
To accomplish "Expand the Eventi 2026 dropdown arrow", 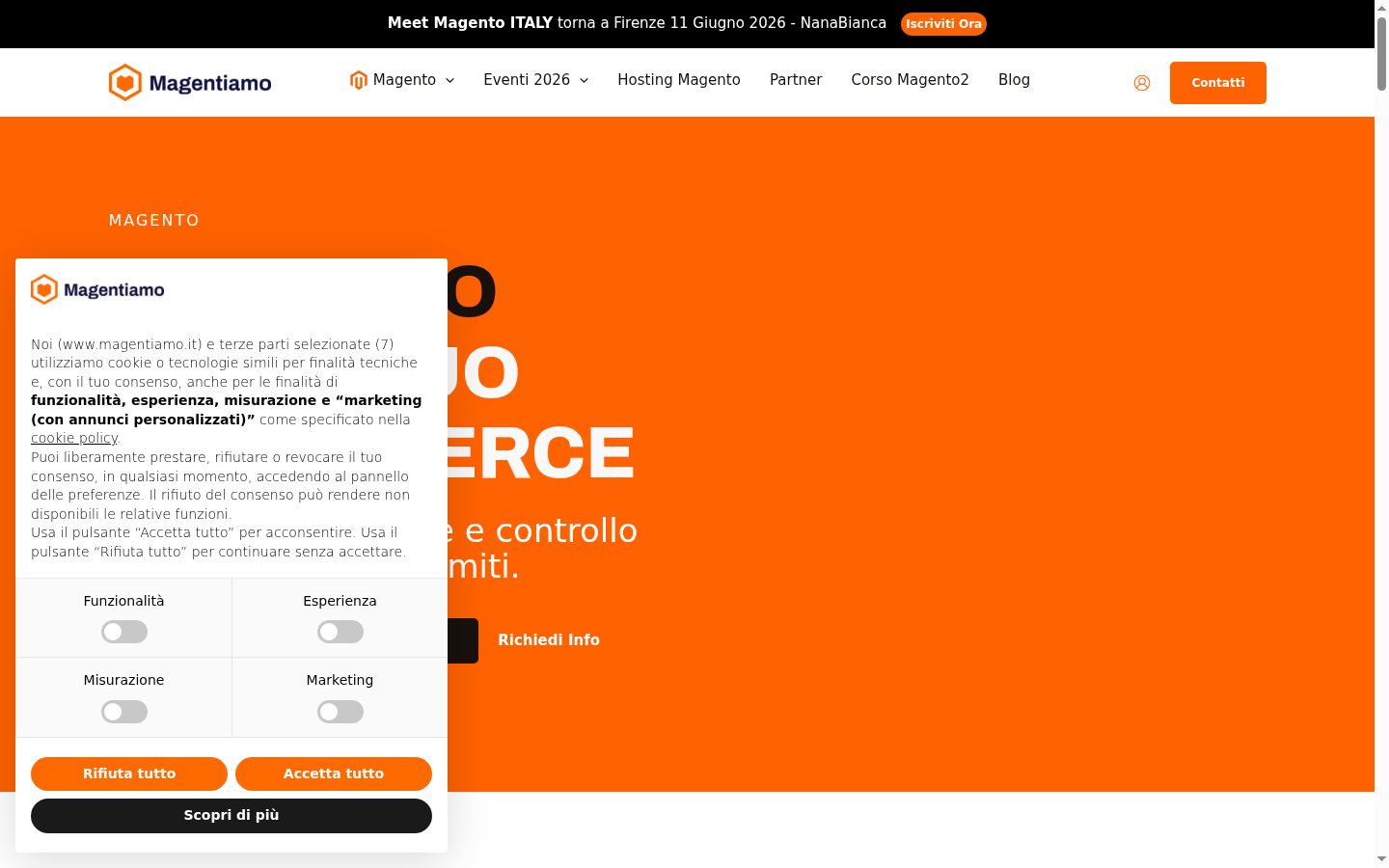I will [584, 80].
